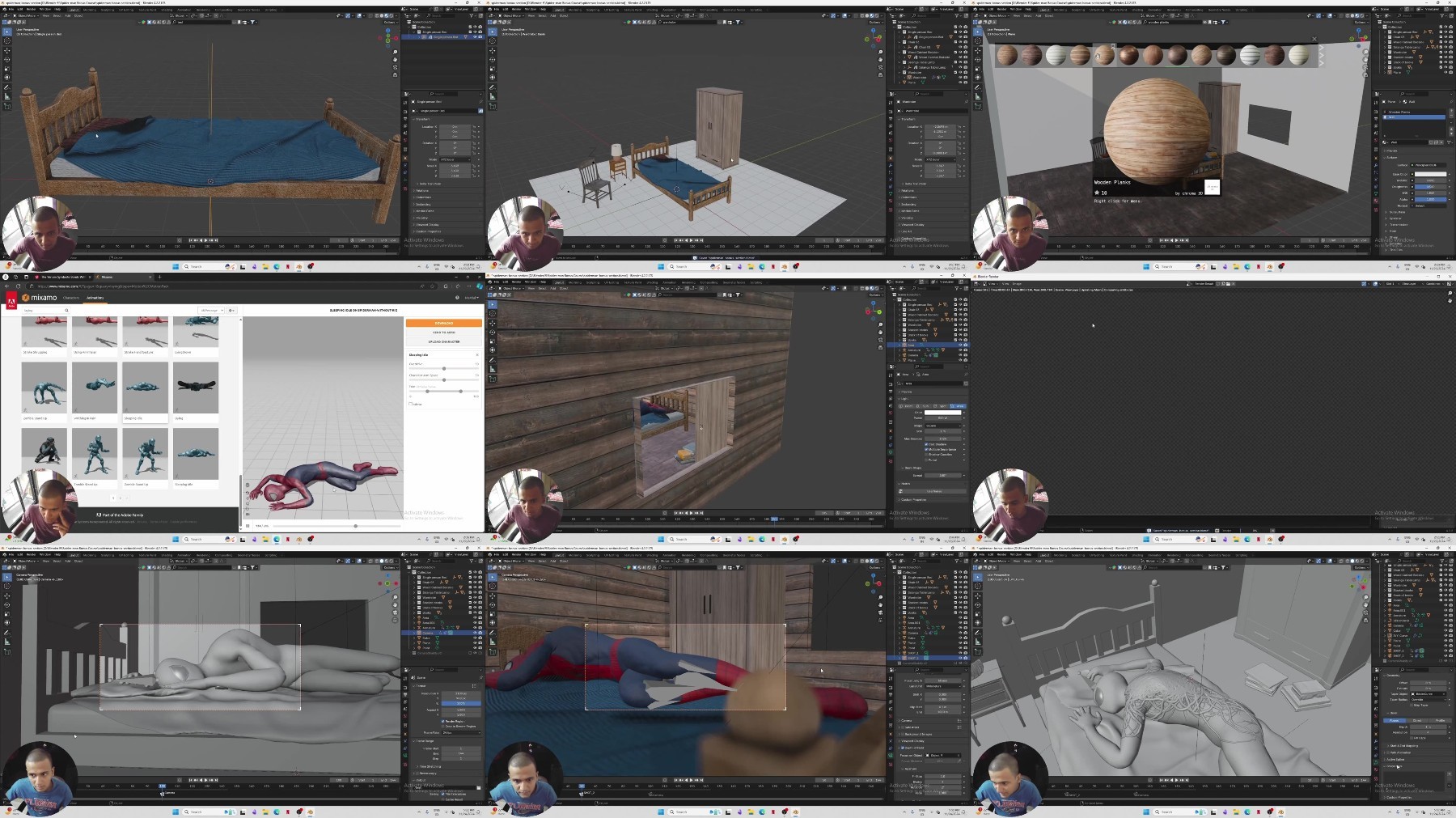Expand Wardrobe row arrow in Wooden Planks outliner

click(x=1385, y=52)
